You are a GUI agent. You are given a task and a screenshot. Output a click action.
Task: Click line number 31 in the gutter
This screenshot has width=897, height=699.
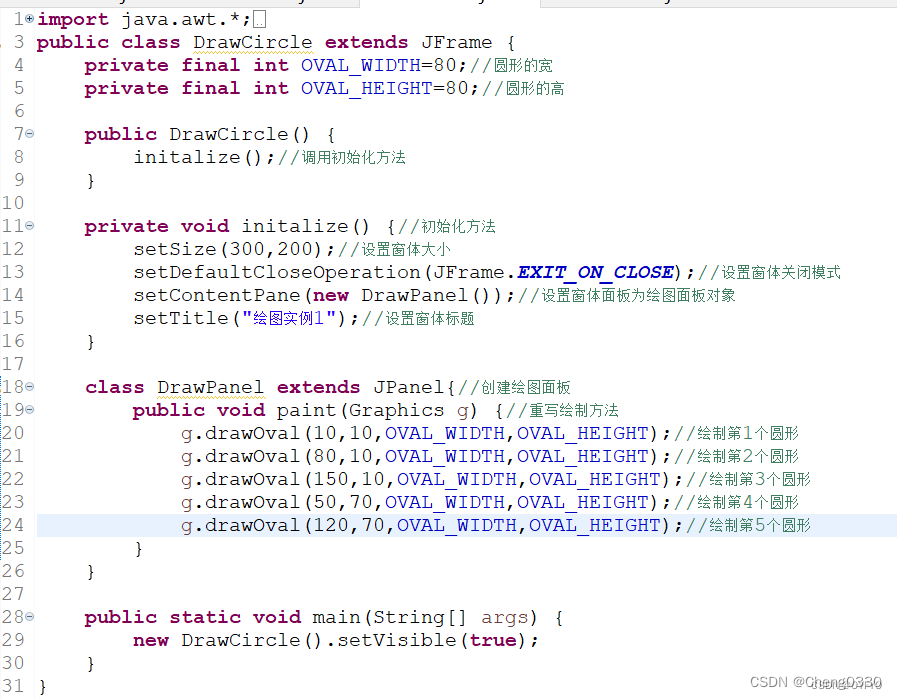13,686
